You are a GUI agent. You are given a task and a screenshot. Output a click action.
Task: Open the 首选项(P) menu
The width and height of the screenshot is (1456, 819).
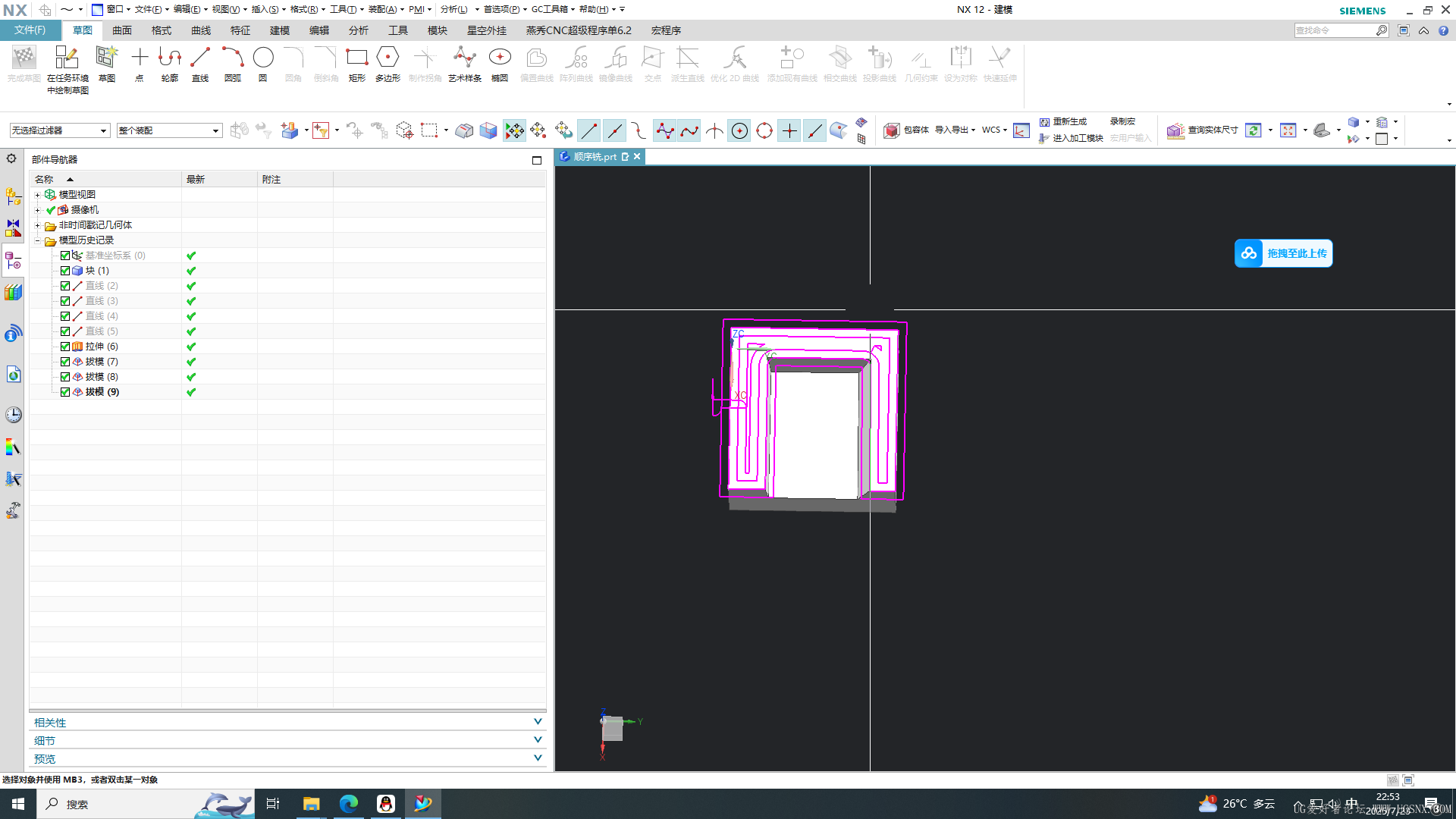click(504, 9)
